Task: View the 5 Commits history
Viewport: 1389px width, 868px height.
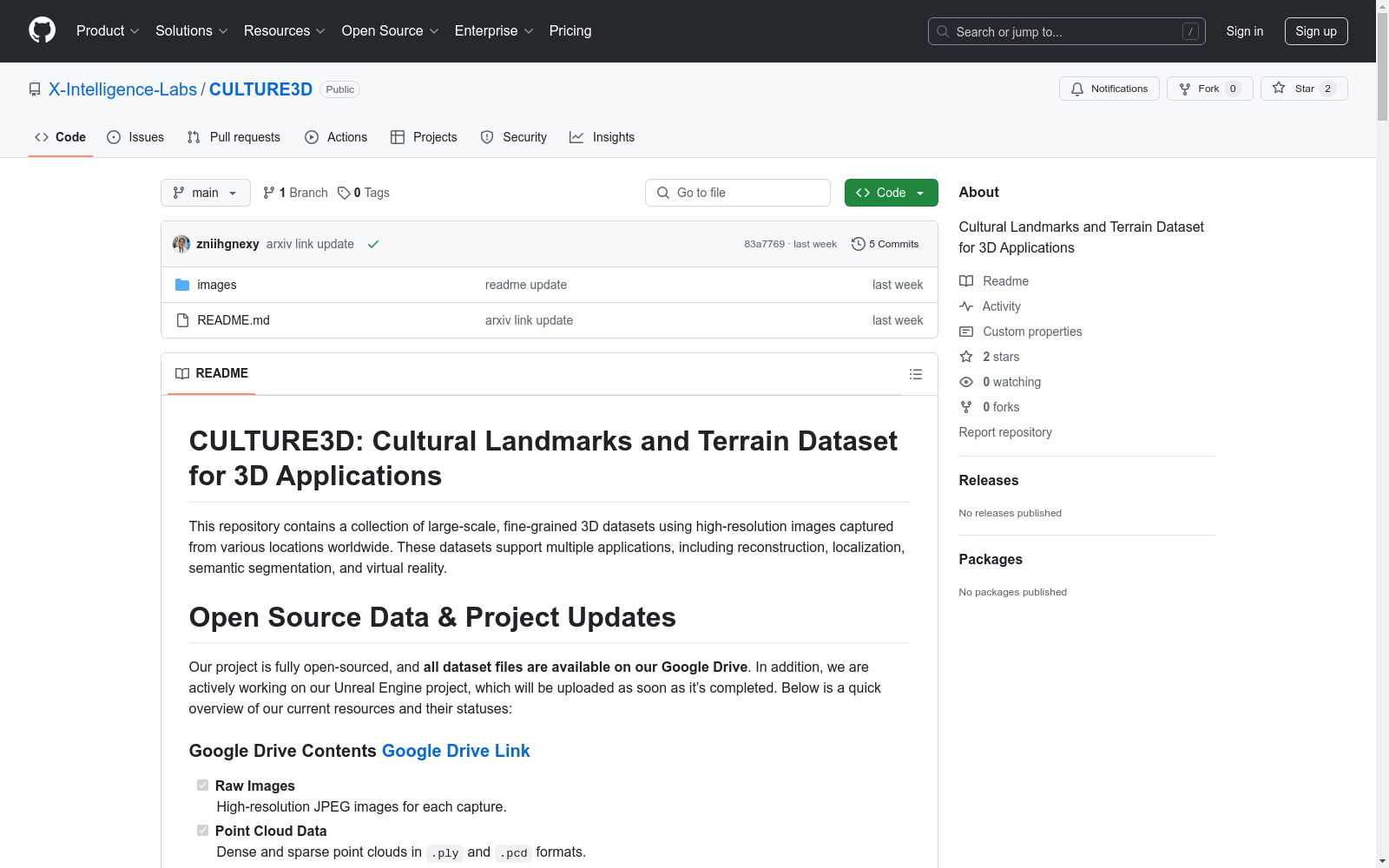Action: point(885,244)
